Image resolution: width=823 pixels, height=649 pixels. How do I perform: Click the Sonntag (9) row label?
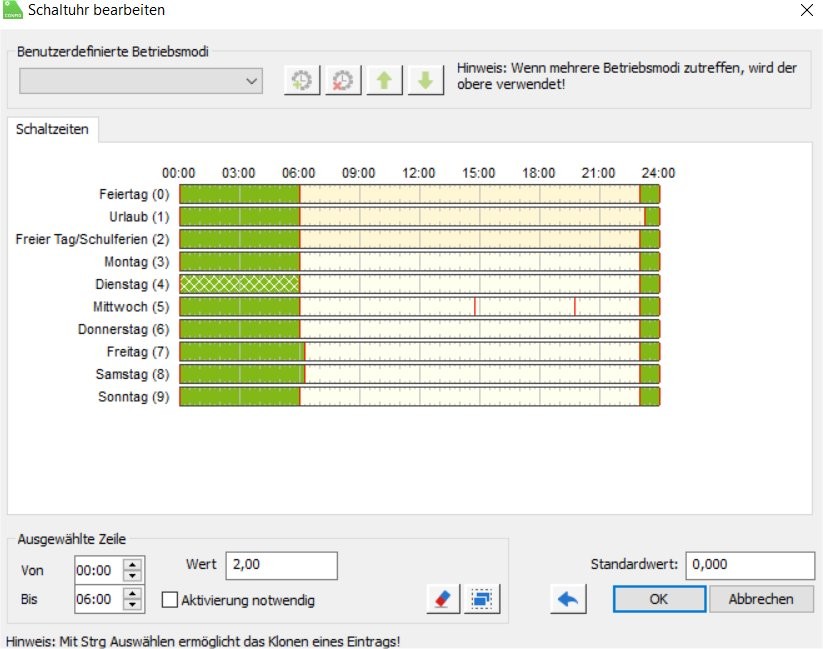134,396
